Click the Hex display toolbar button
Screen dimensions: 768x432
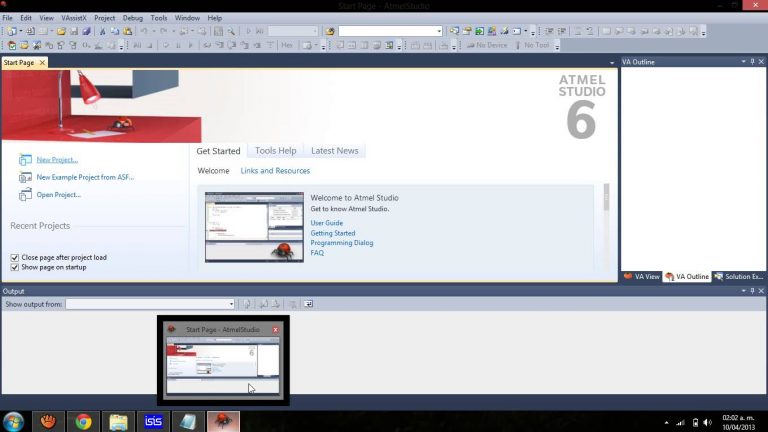tap(287, 45)
